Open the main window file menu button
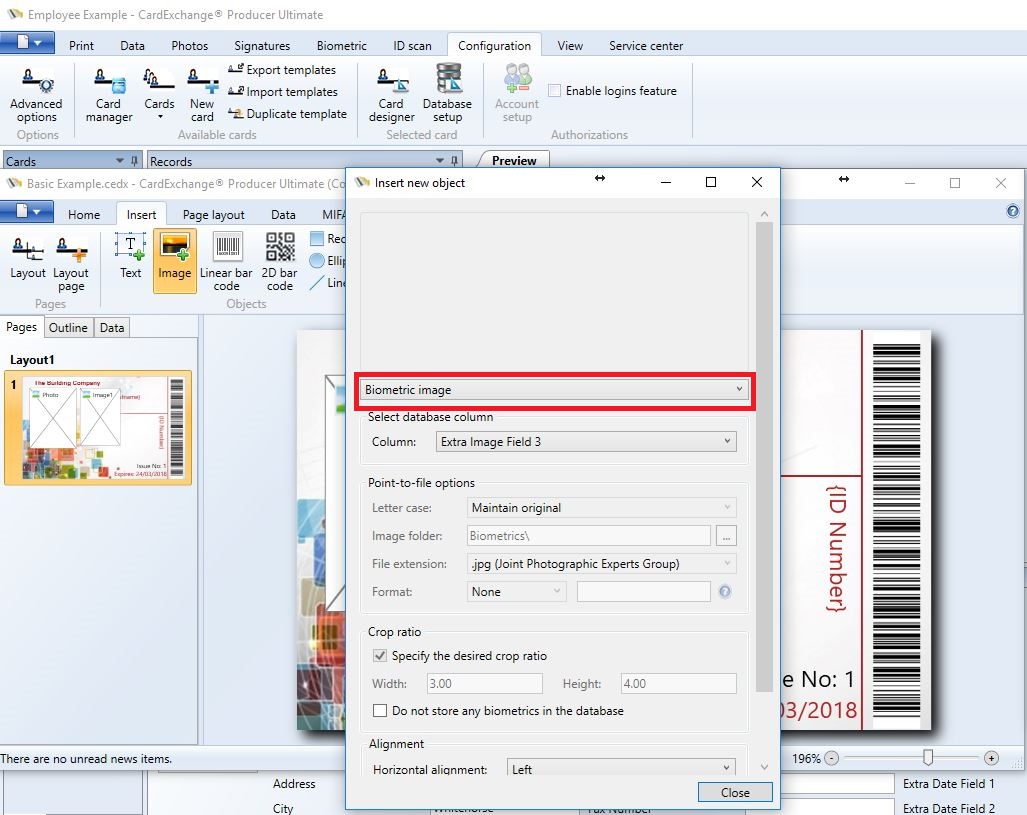Screen dimensions: 1027x815 [27, 43]
